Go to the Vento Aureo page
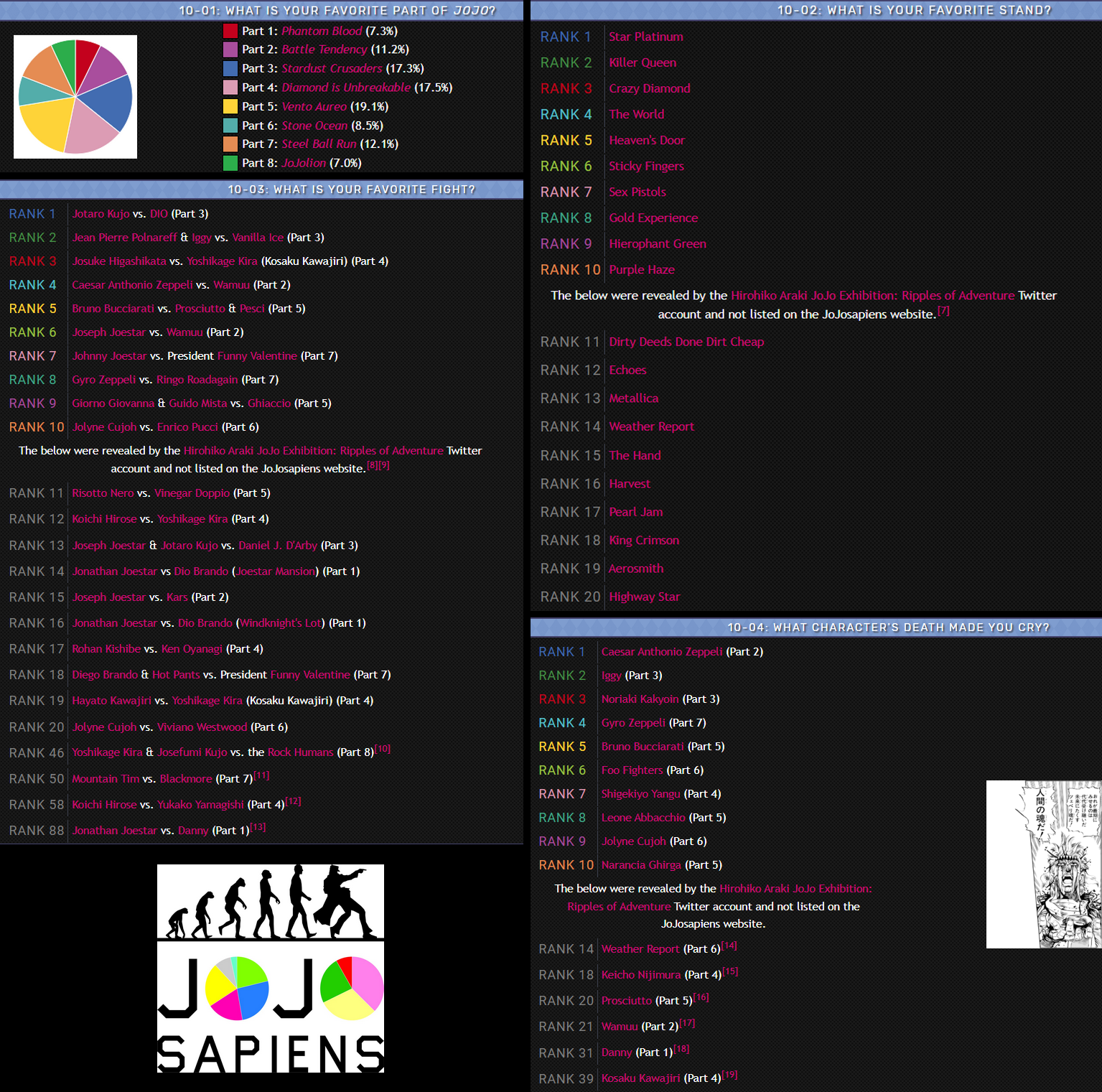 click(314, 106)
